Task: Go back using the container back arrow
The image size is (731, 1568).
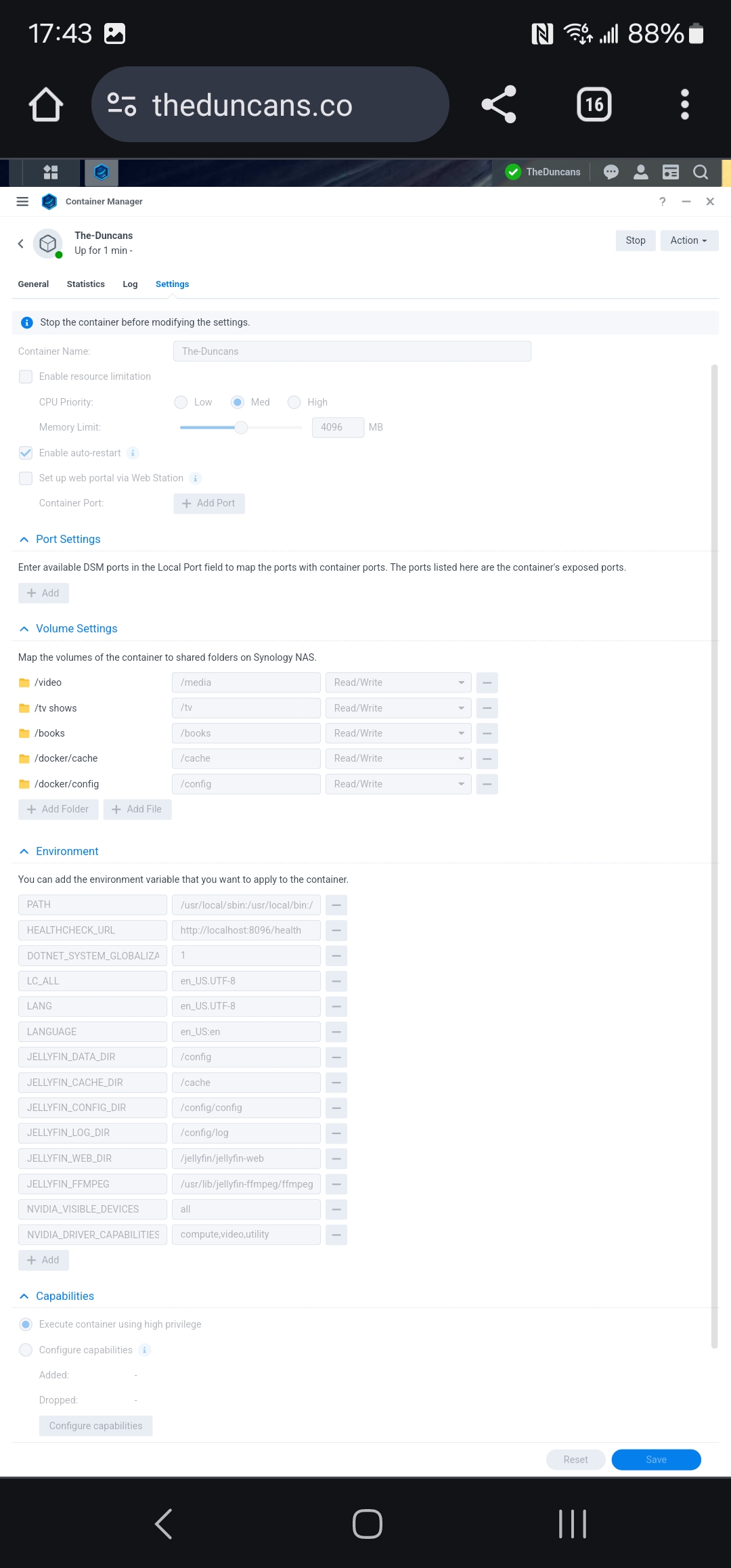Action: coord(21,244)
